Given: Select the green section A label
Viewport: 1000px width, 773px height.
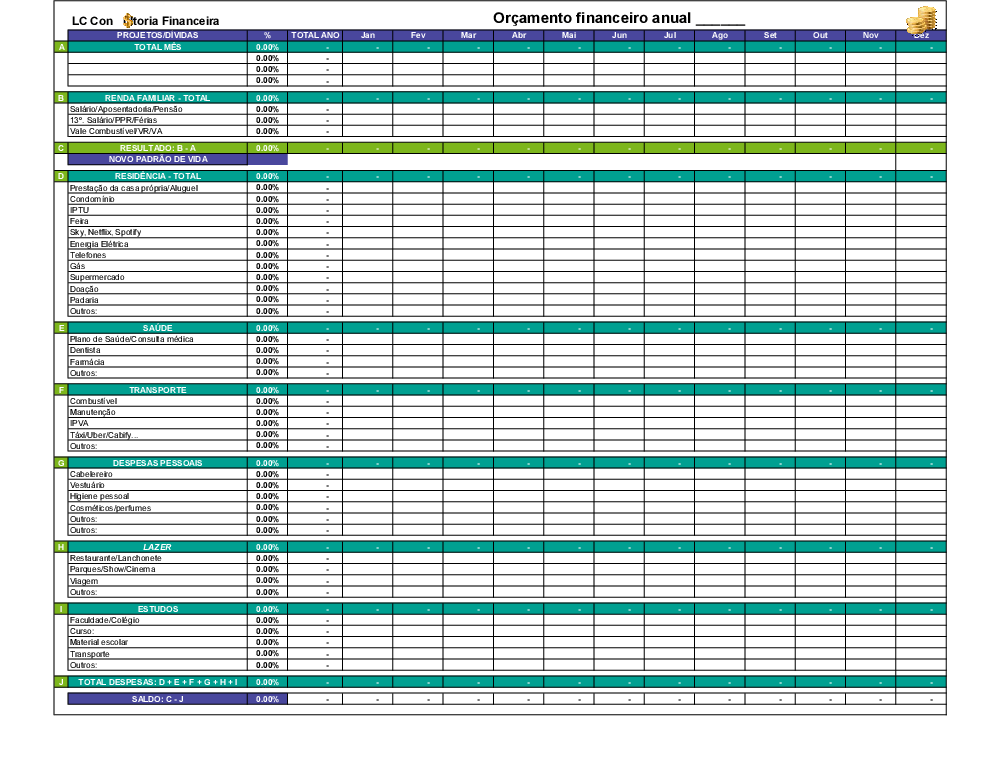Looking at the screenshot, I should coord(61,47).
